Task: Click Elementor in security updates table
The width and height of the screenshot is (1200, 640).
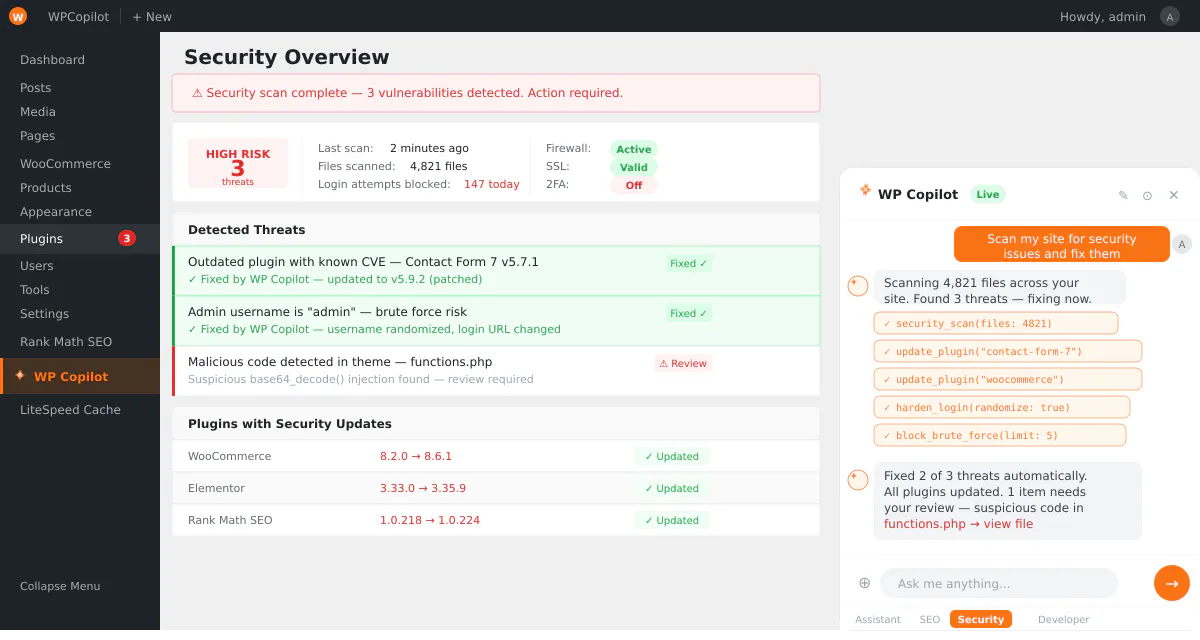Action: click(216, 488)
